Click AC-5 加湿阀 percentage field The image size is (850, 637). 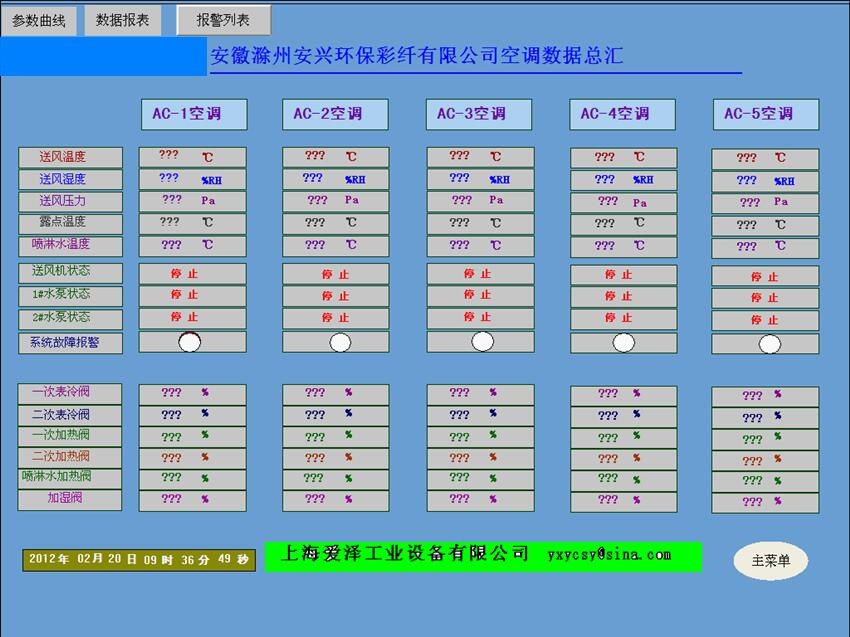765,503
